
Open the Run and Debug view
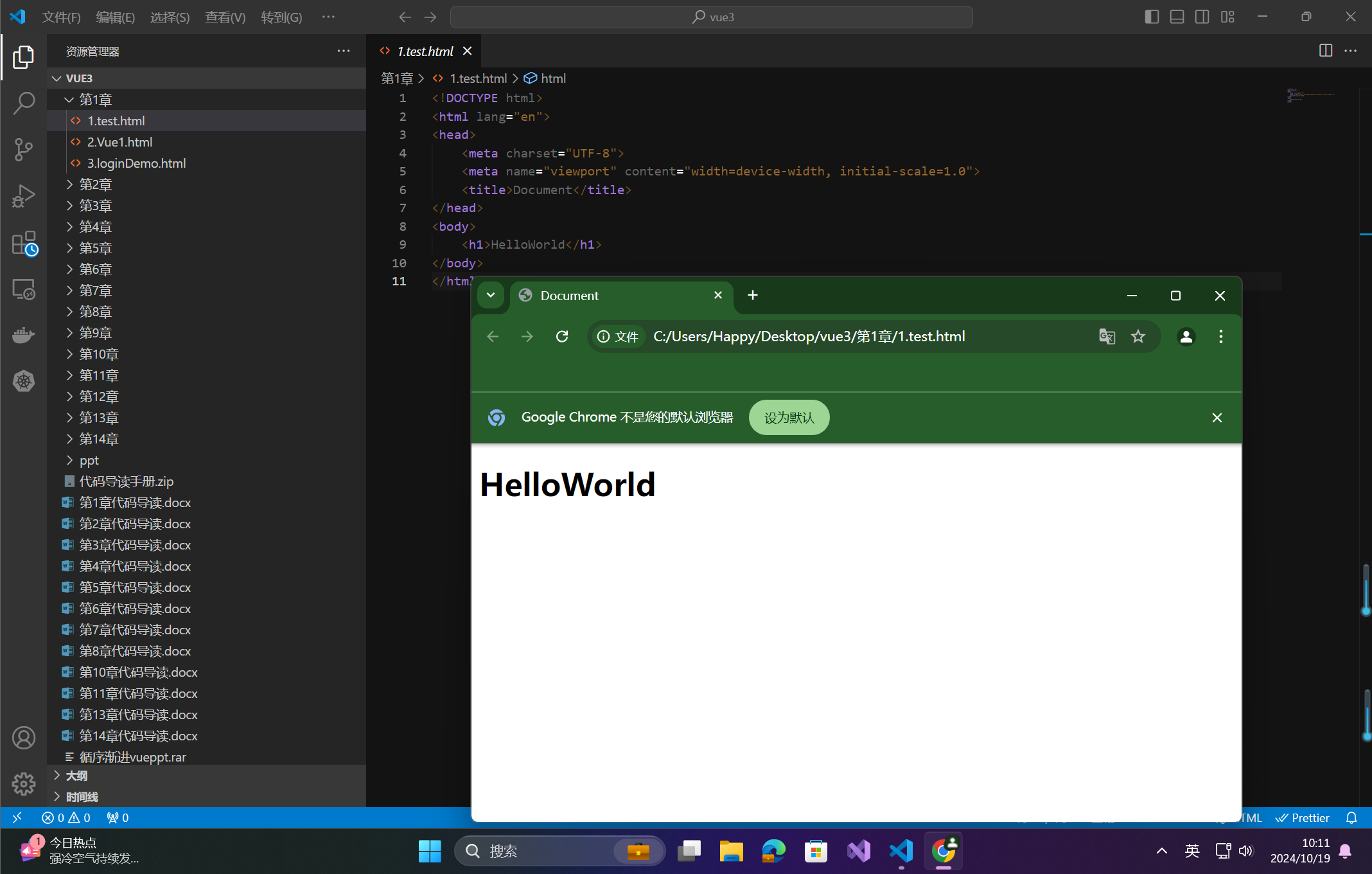(x=24, y=196)
